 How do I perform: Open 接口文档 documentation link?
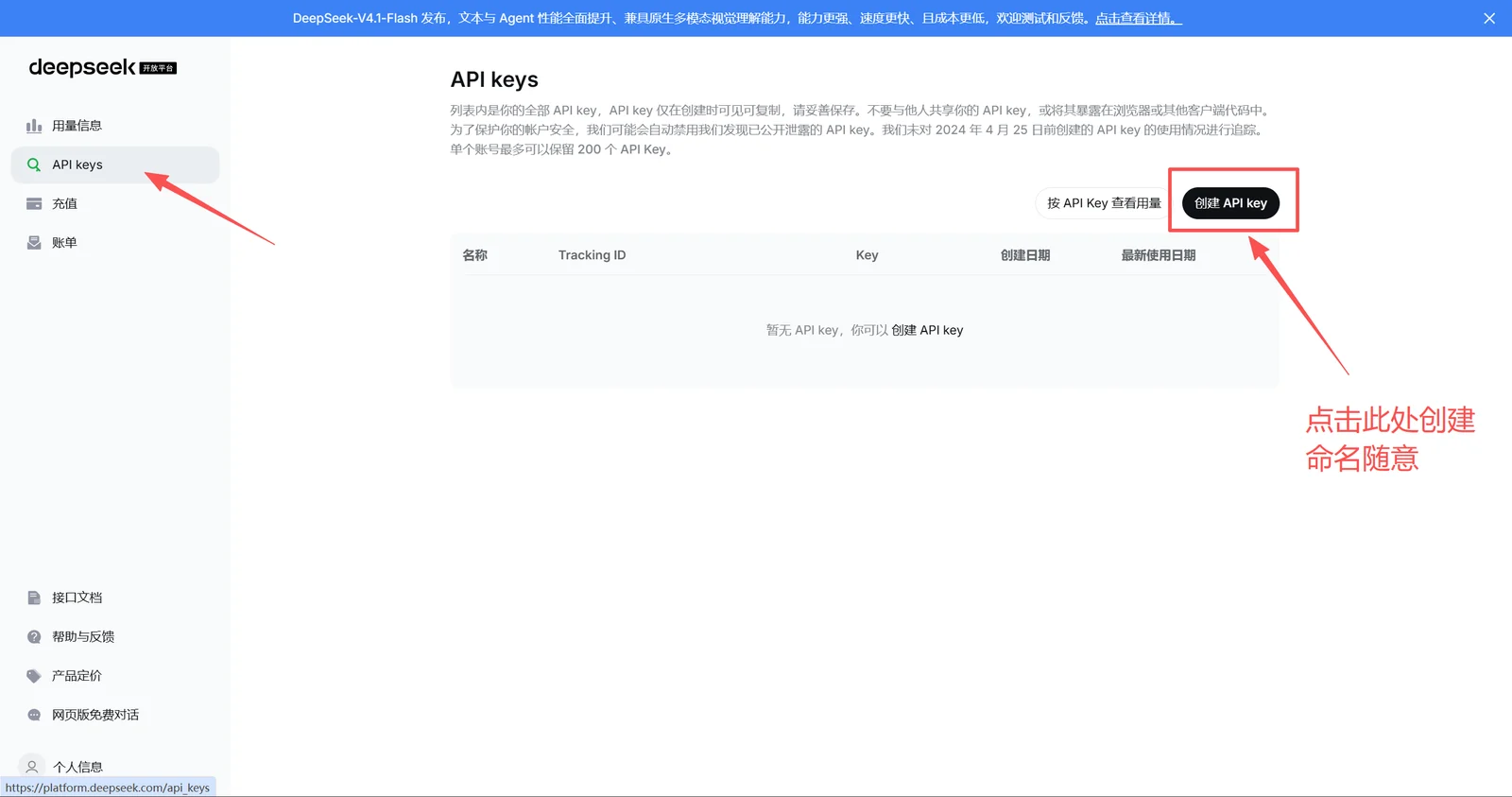click(x=115, y=598)
